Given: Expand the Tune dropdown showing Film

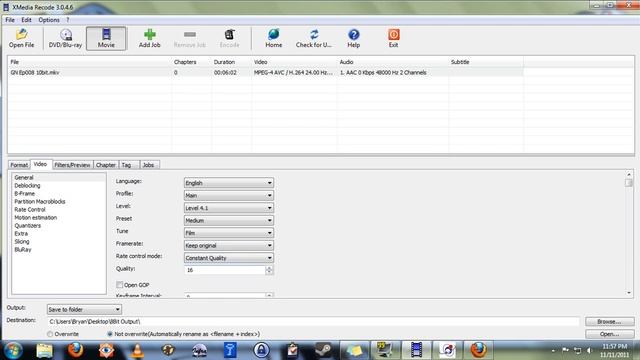Looking at the screenshot, I should [229, 233].
